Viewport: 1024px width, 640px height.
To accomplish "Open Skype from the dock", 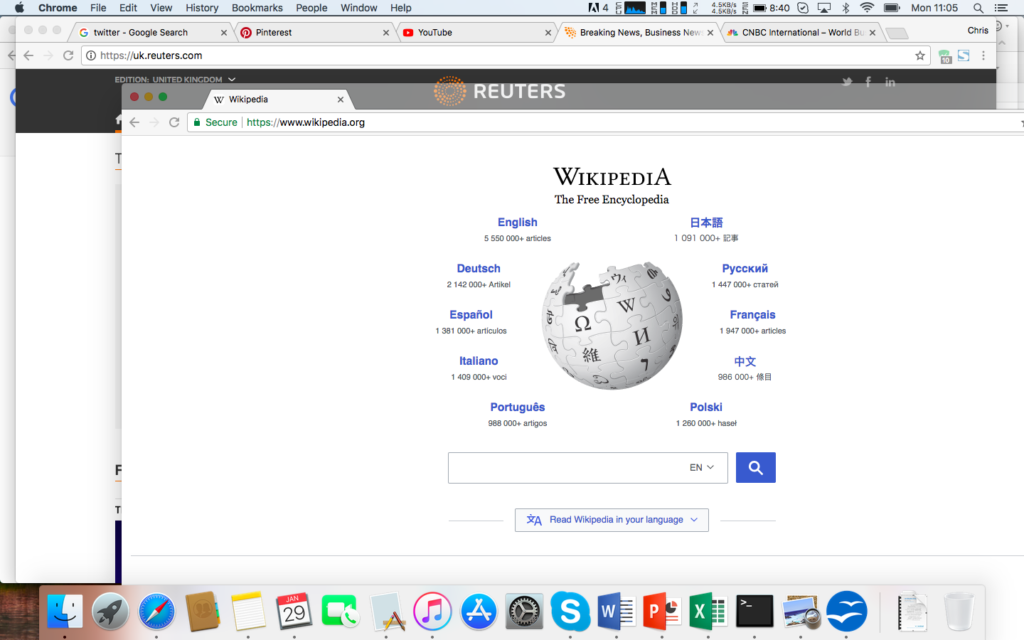I will [x=570, y=610].
